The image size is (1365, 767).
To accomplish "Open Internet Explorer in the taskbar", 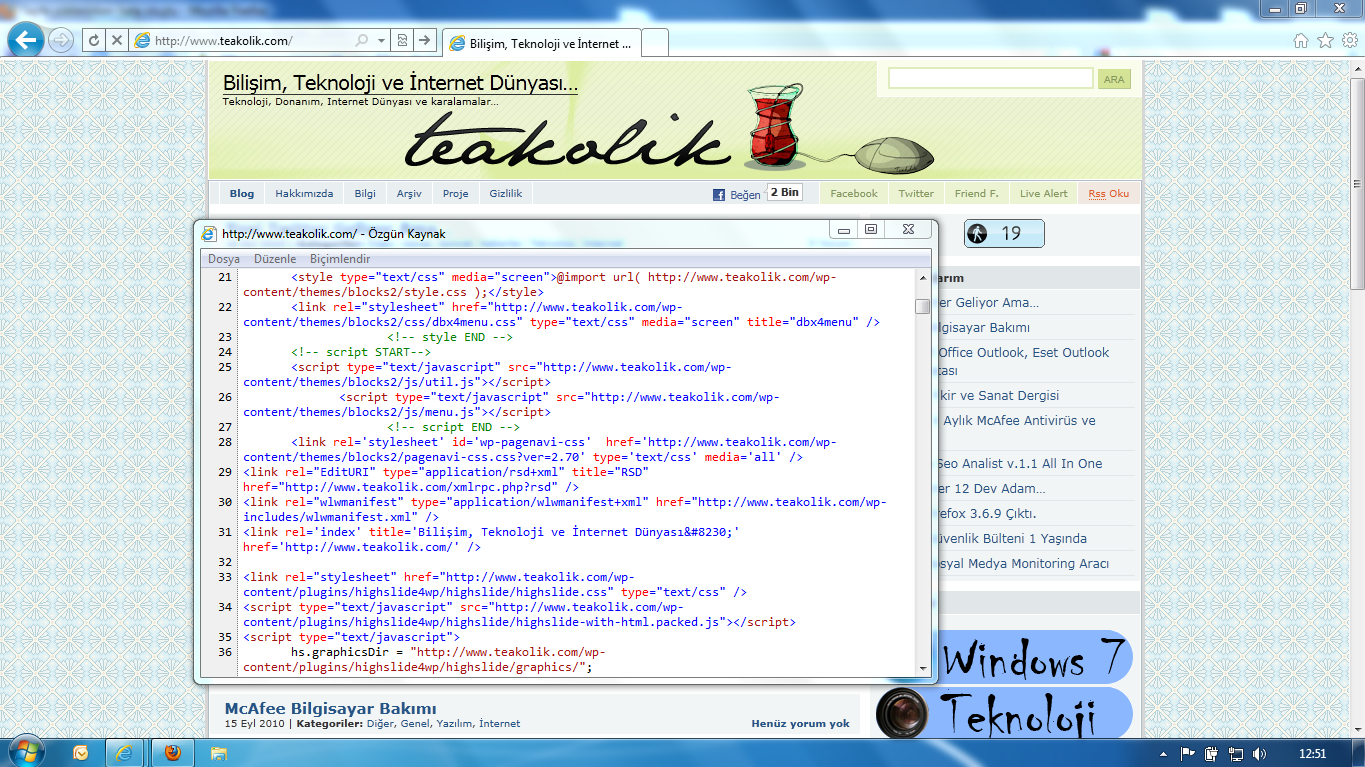I will click(123, 753).
